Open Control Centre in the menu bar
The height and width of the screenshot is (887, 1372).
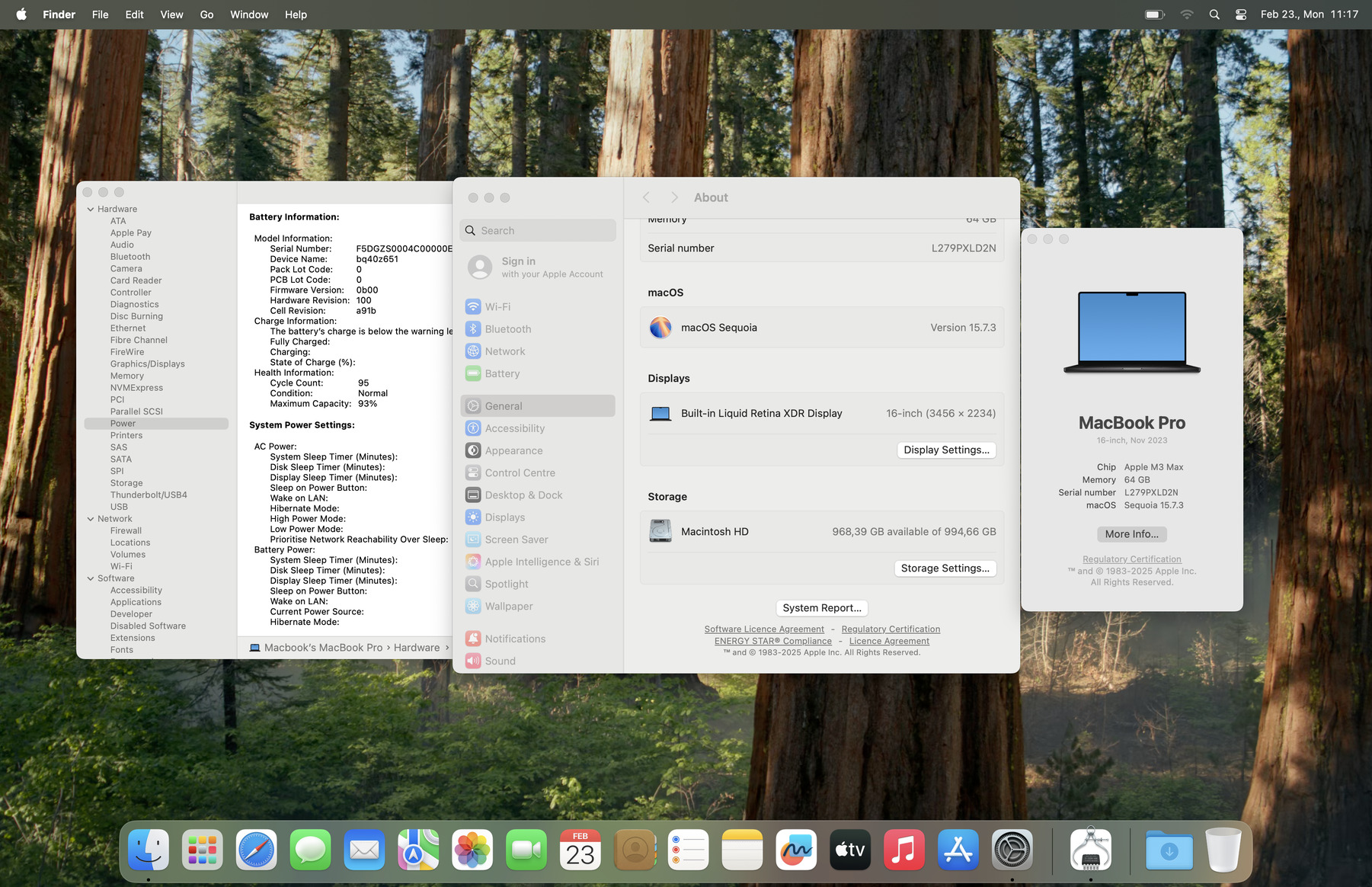tap(1240, 14)
